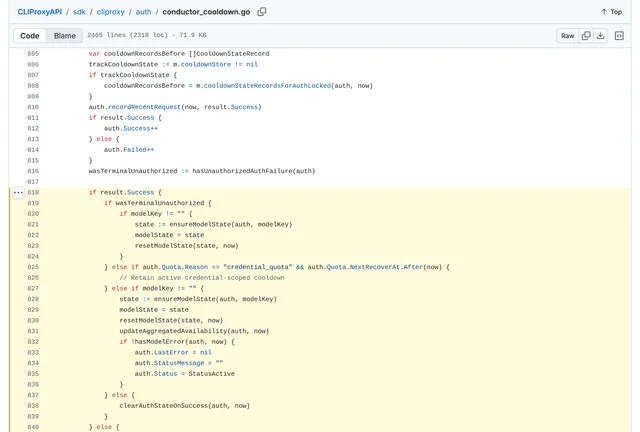This screenshot has height=432, width=640.
Task: Switch to the Code tab
Action: (30, 36)
